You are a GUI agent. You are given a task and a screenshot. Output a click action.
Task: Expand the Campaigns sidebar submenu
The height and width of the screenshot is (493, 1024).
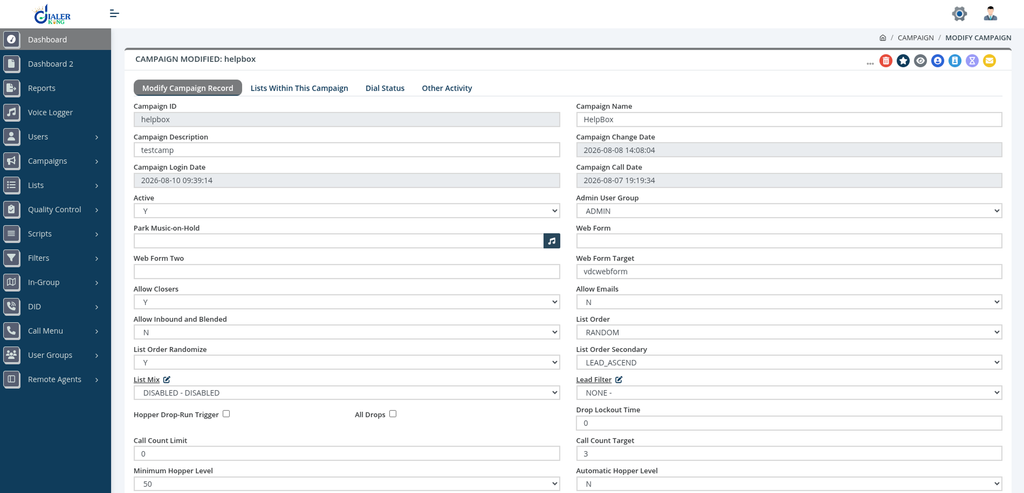tap(56, 161)
